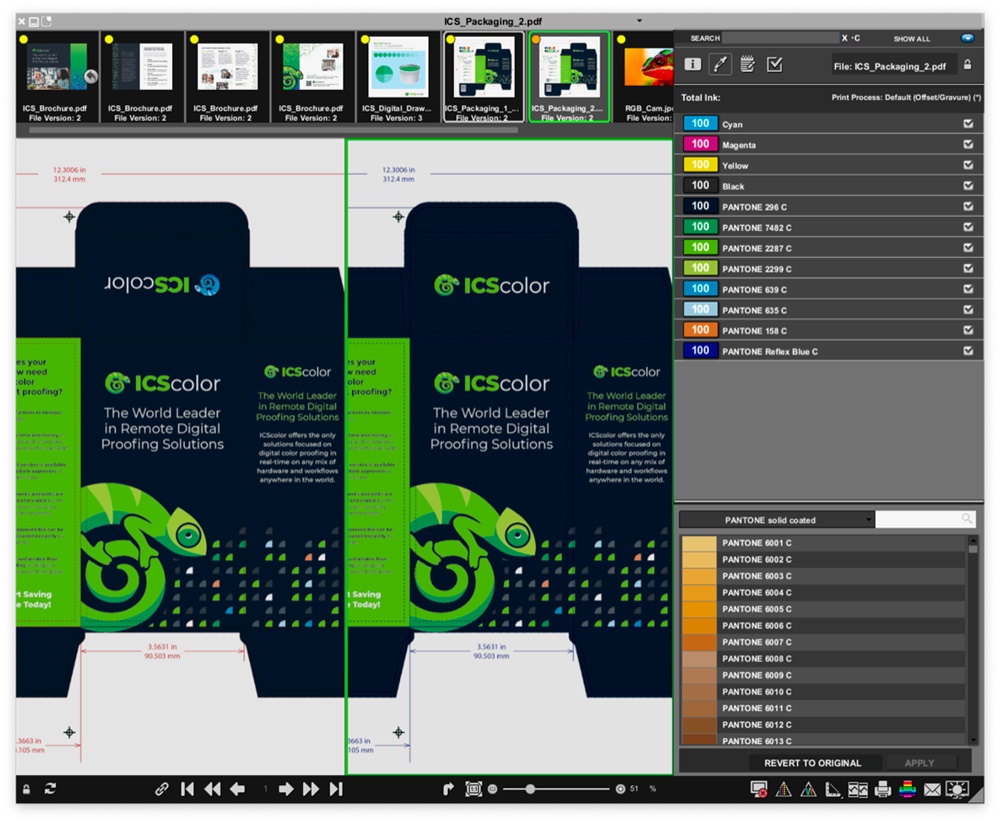Select the first ICS_Brochure.pdf thumbnail

[x=57, y=77]
